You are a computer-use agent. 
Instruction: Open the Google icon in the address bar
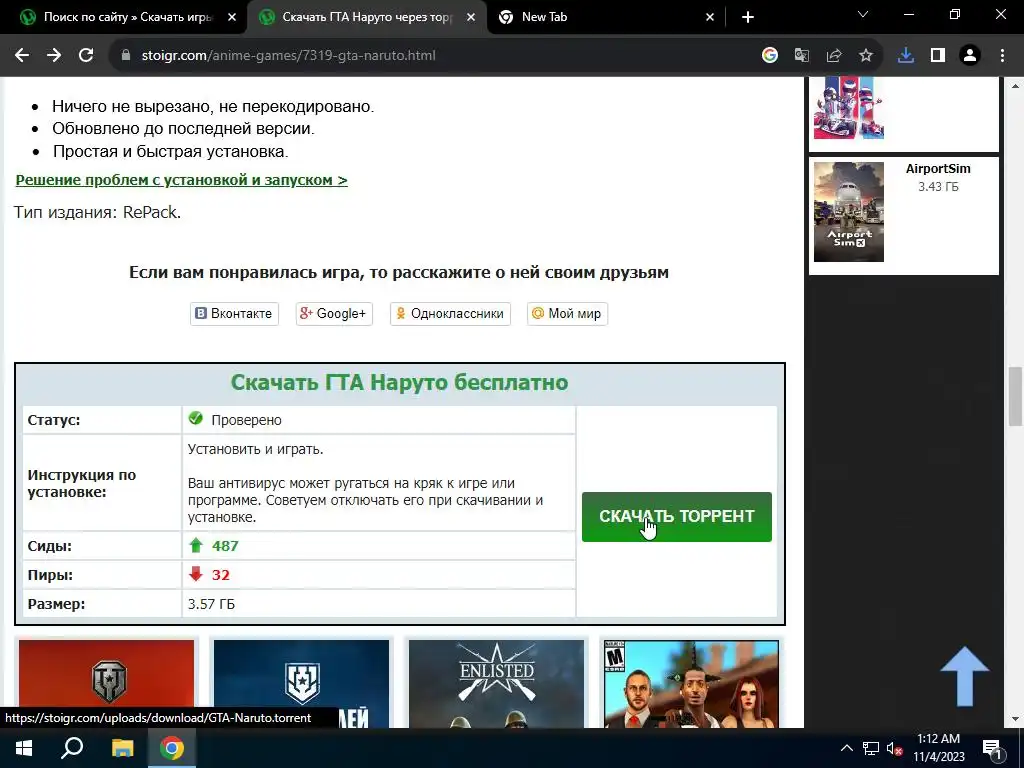pos(770,56)
